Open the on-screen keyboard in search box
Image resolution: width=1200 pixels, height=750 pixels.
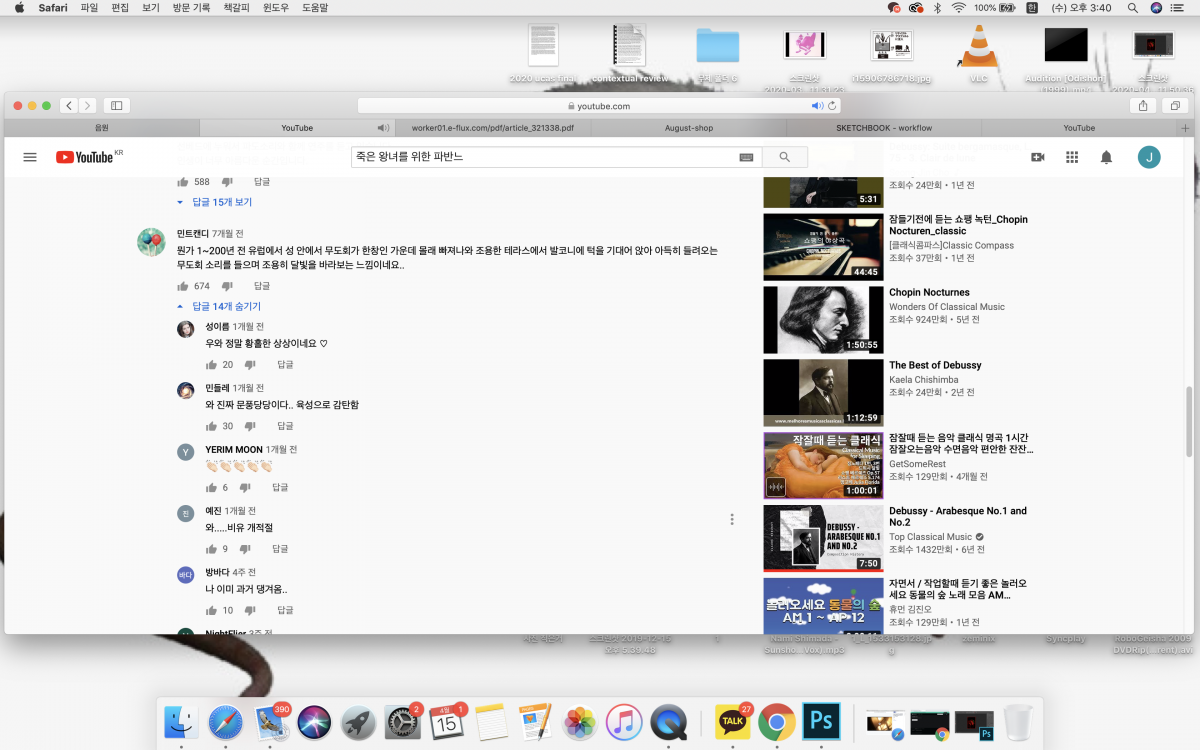click(x=746, y=157)
